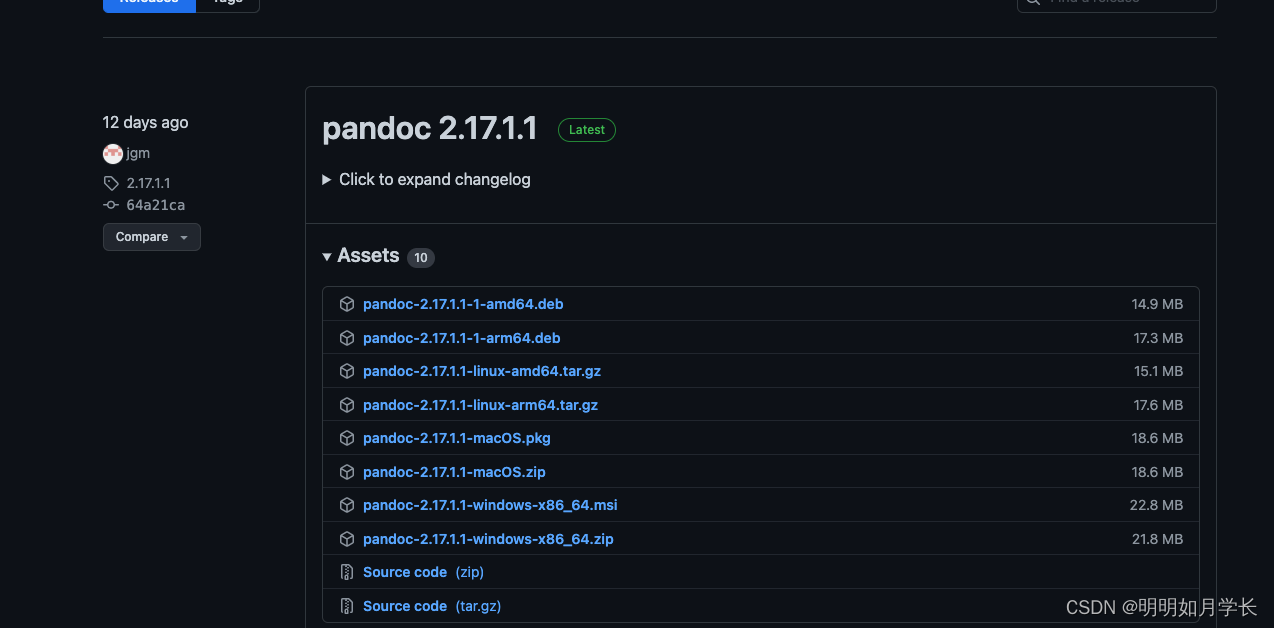Open commit 64a21ca link
This screenshot has width=1274, height=628.
(155, 205)
